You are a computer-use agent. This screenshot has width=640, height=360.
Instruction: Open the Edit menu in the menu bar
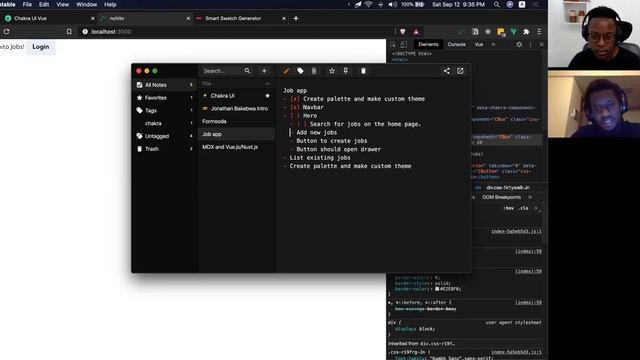tap(44, 4)
